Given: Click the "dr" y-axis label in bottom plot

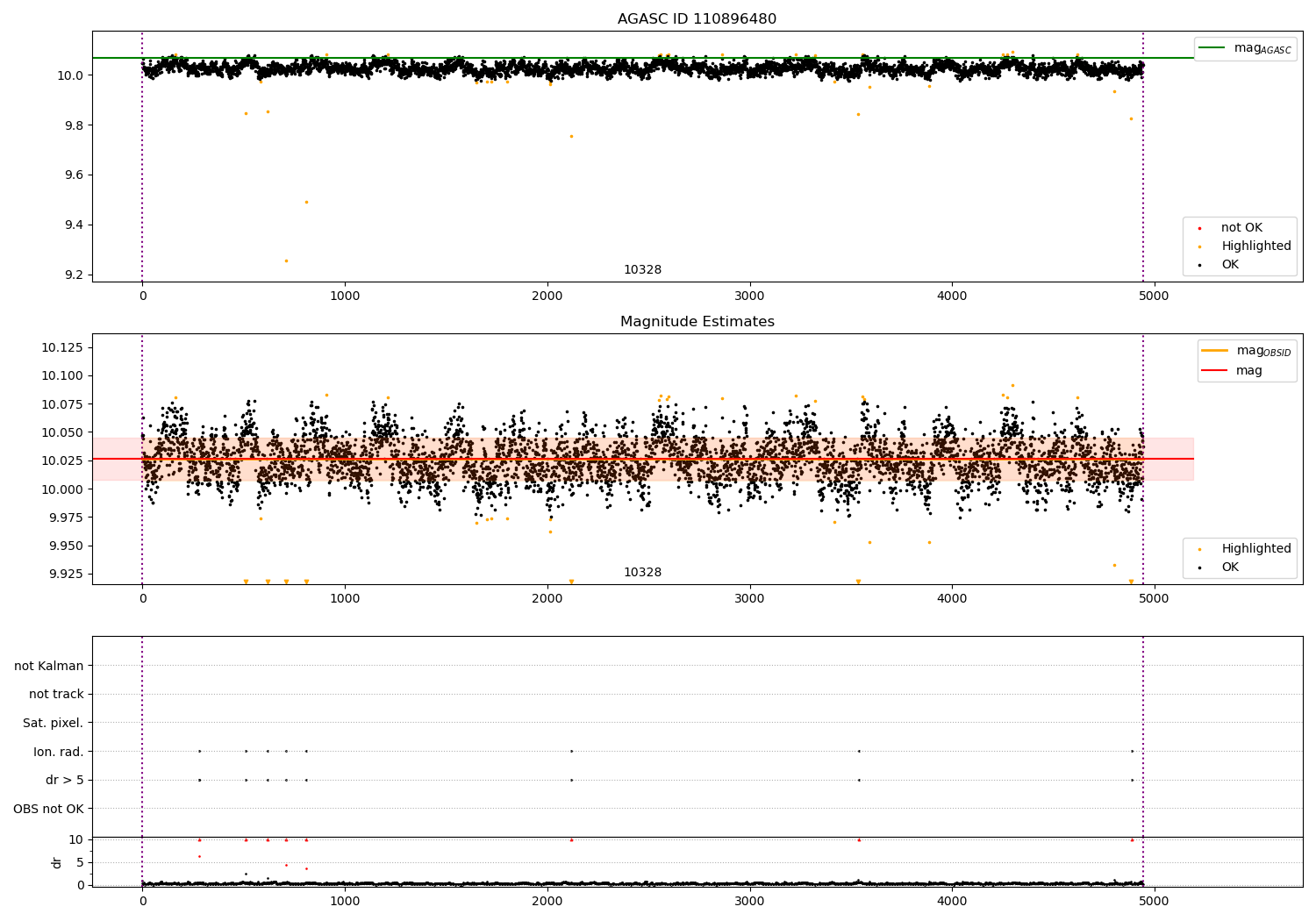Looking at the screenshot, I should tap(57, 862).
